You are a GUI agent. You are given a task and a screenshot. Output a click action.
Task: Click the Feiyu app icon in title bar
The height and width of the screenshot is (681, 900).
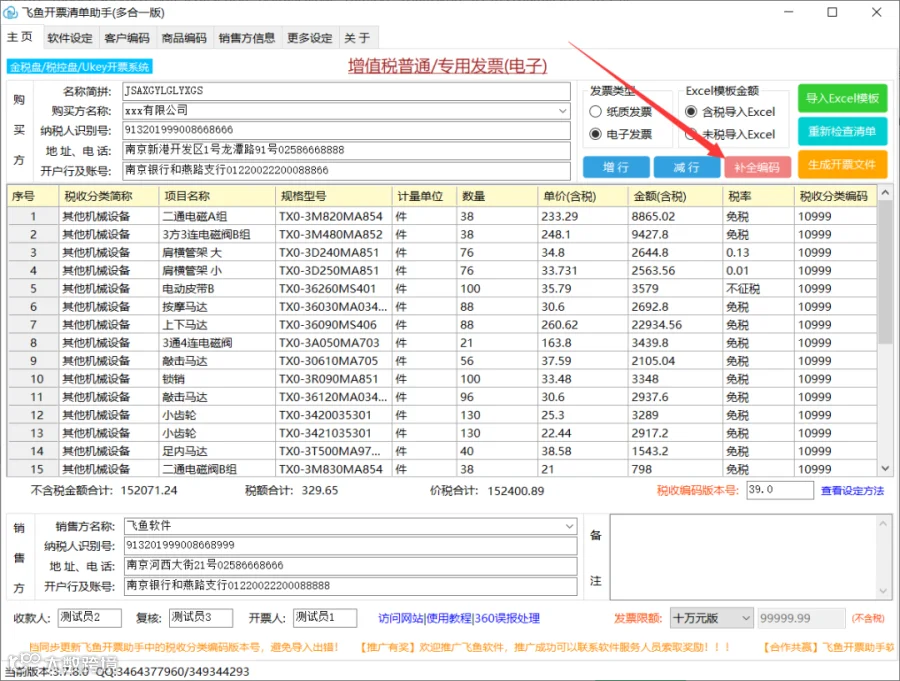pyautogui.click(x=11, y=12)
